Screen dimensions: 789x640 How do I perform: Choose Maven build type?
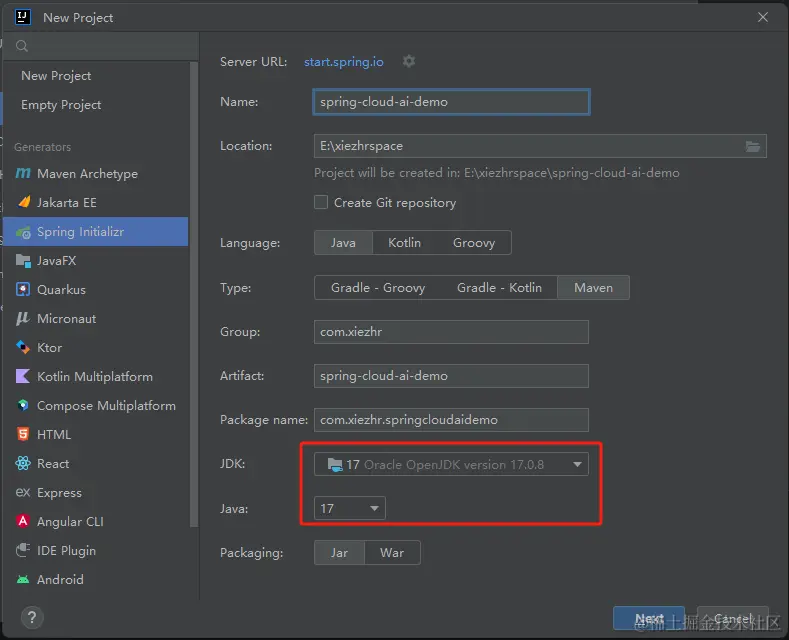click(593, 288)
